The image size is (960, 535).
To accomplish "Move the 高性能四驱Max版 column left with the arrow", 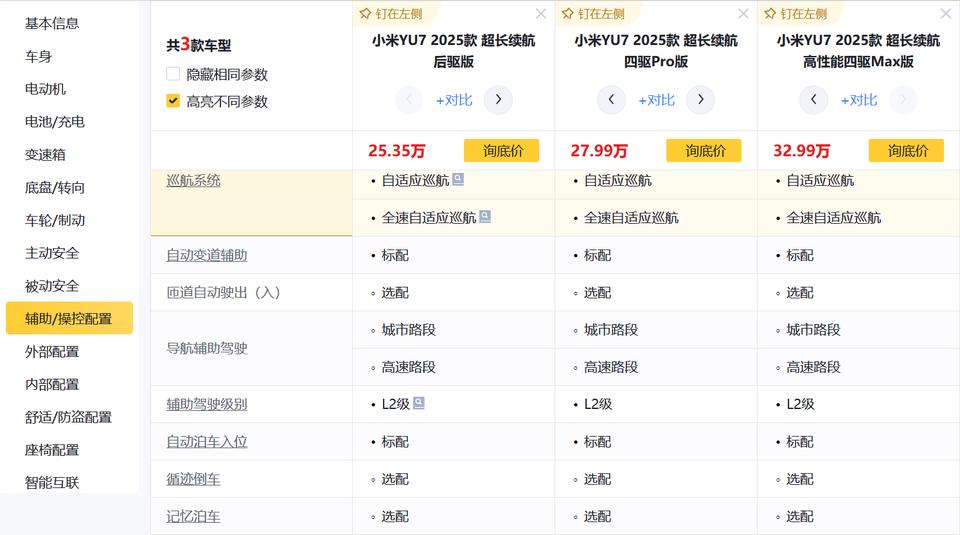I will (813, 99).
